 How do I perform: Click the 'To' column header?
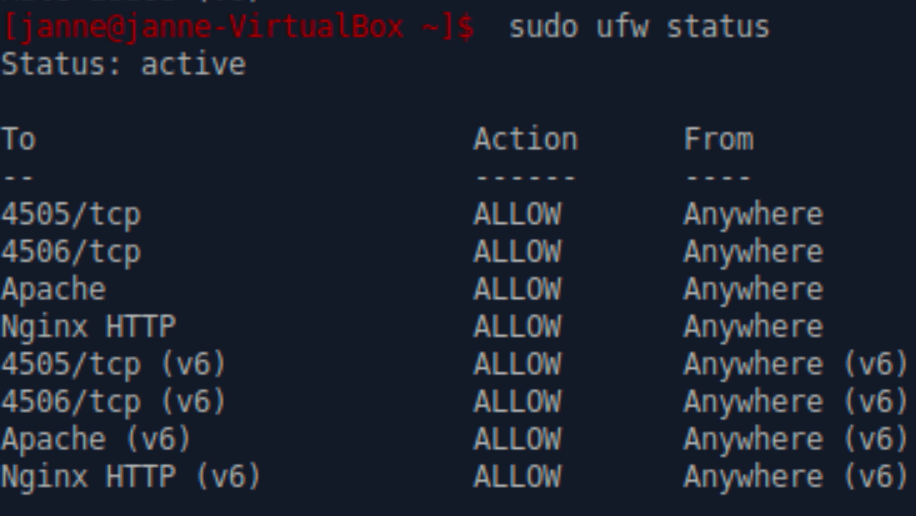click(18, 139)
